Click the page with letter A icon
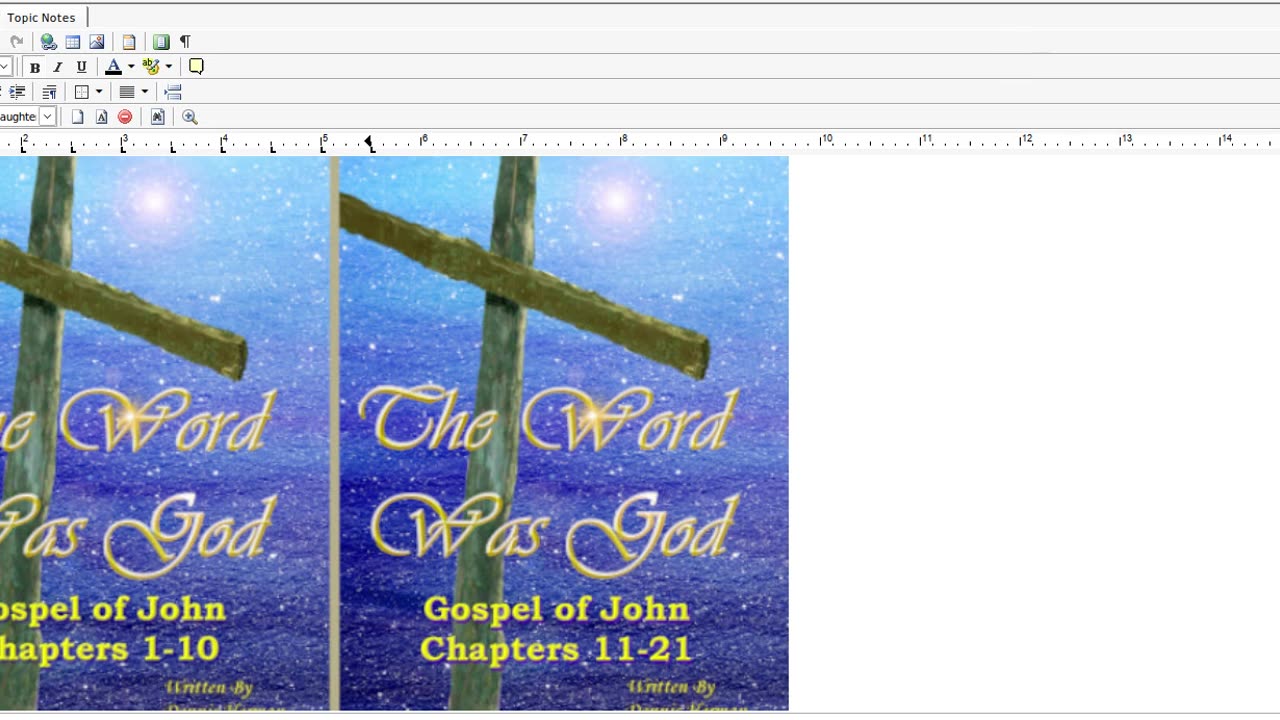This screenshot has width=1280, height=720. click(x=101, y=117)
